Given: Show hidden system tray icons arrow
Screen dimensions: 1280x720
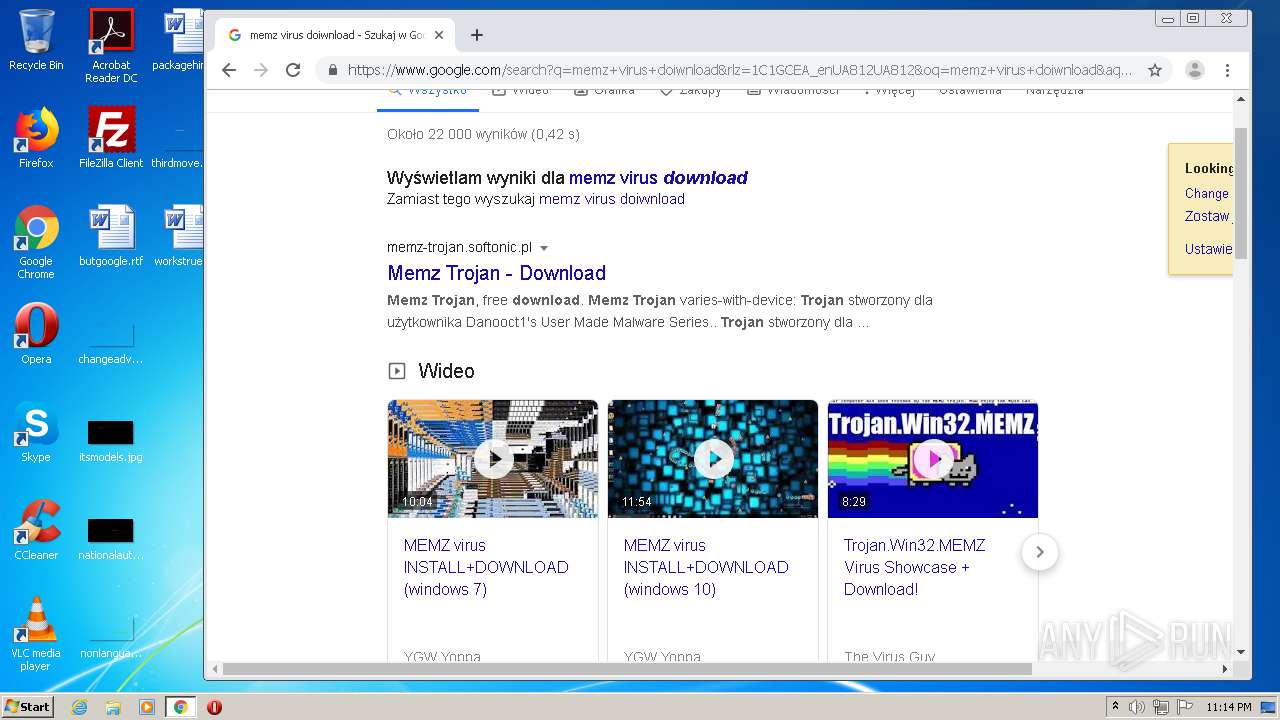Looking at the screenshot, I should click(1115, 707).
